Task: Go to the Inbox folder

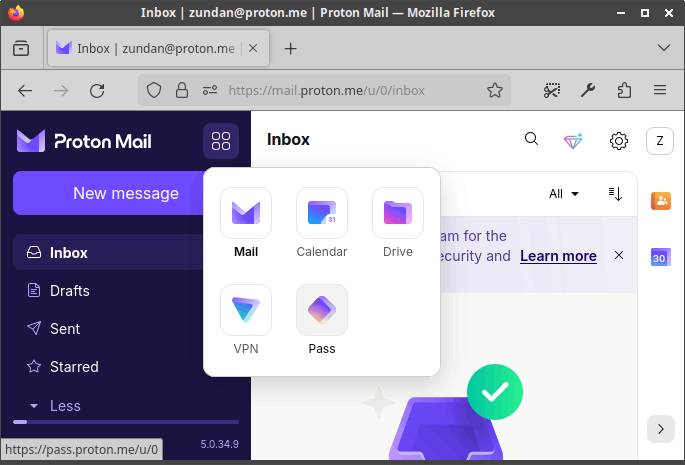Action: point(126,252)
